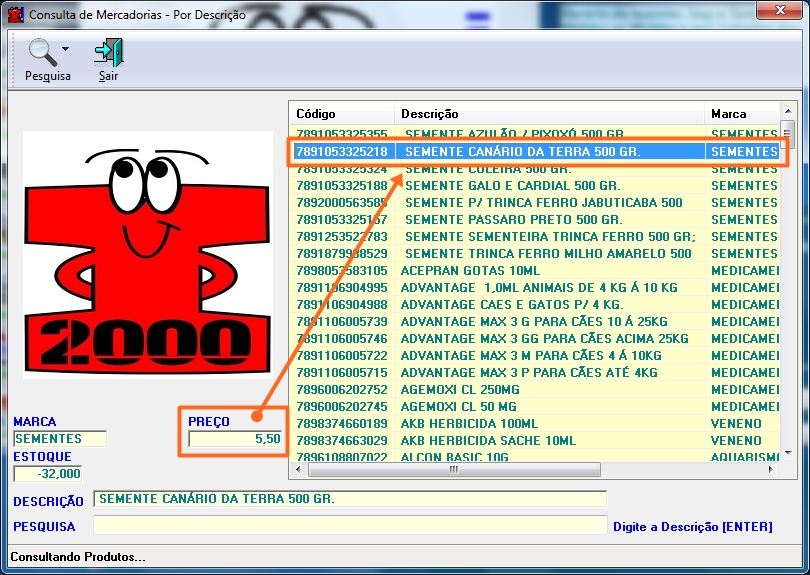The width and height of the screenshot is (810, 575).
Task: Select row SEMENTE CANÁRIO DA TERRA 500 GR.
Action: pyautogui.click(x=536, y=151)
